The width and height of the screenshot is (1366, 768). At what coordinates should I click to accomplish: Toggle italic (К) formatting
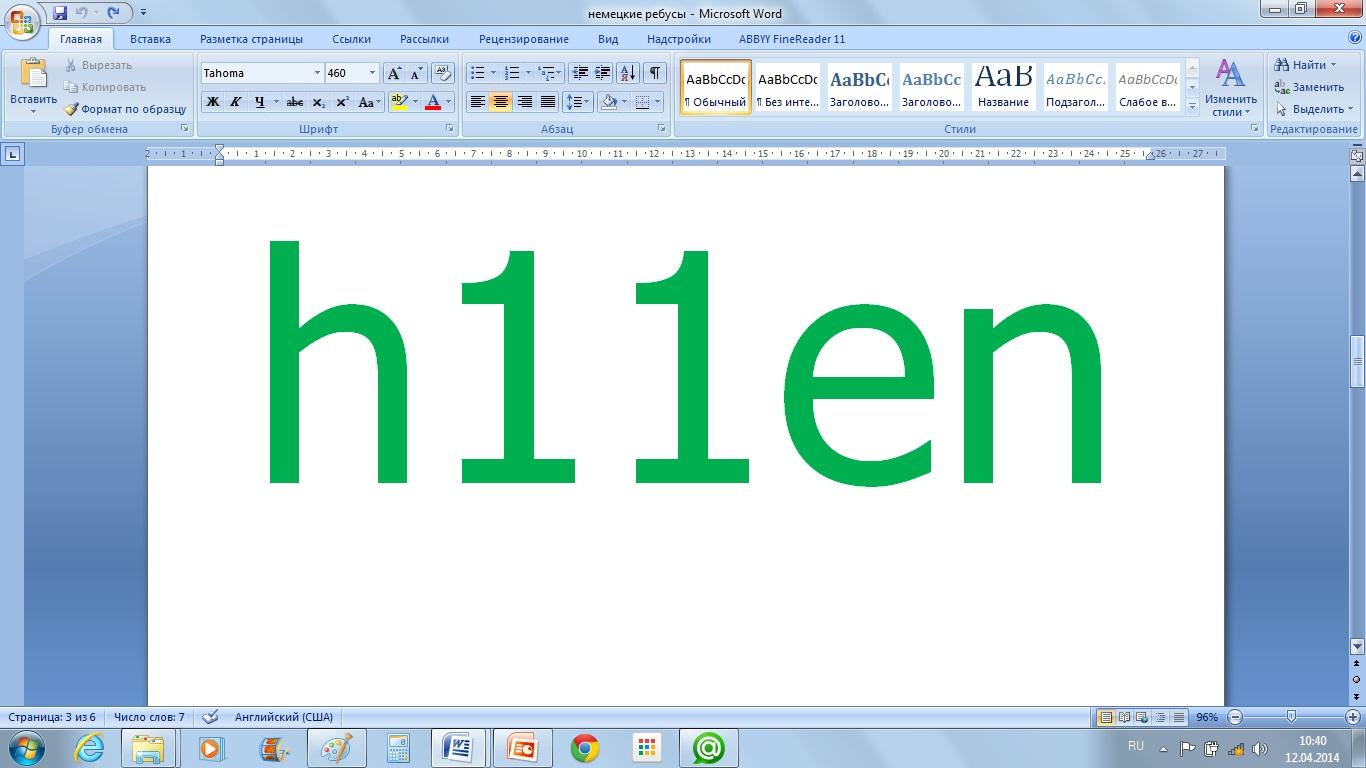236,102
